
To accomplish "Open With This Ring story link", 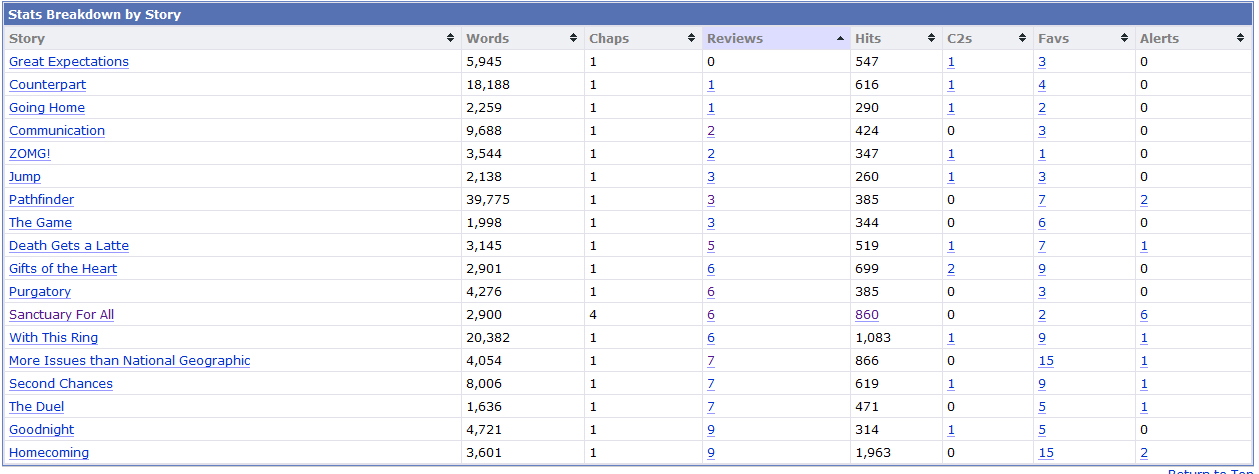I will coord(54,338).
